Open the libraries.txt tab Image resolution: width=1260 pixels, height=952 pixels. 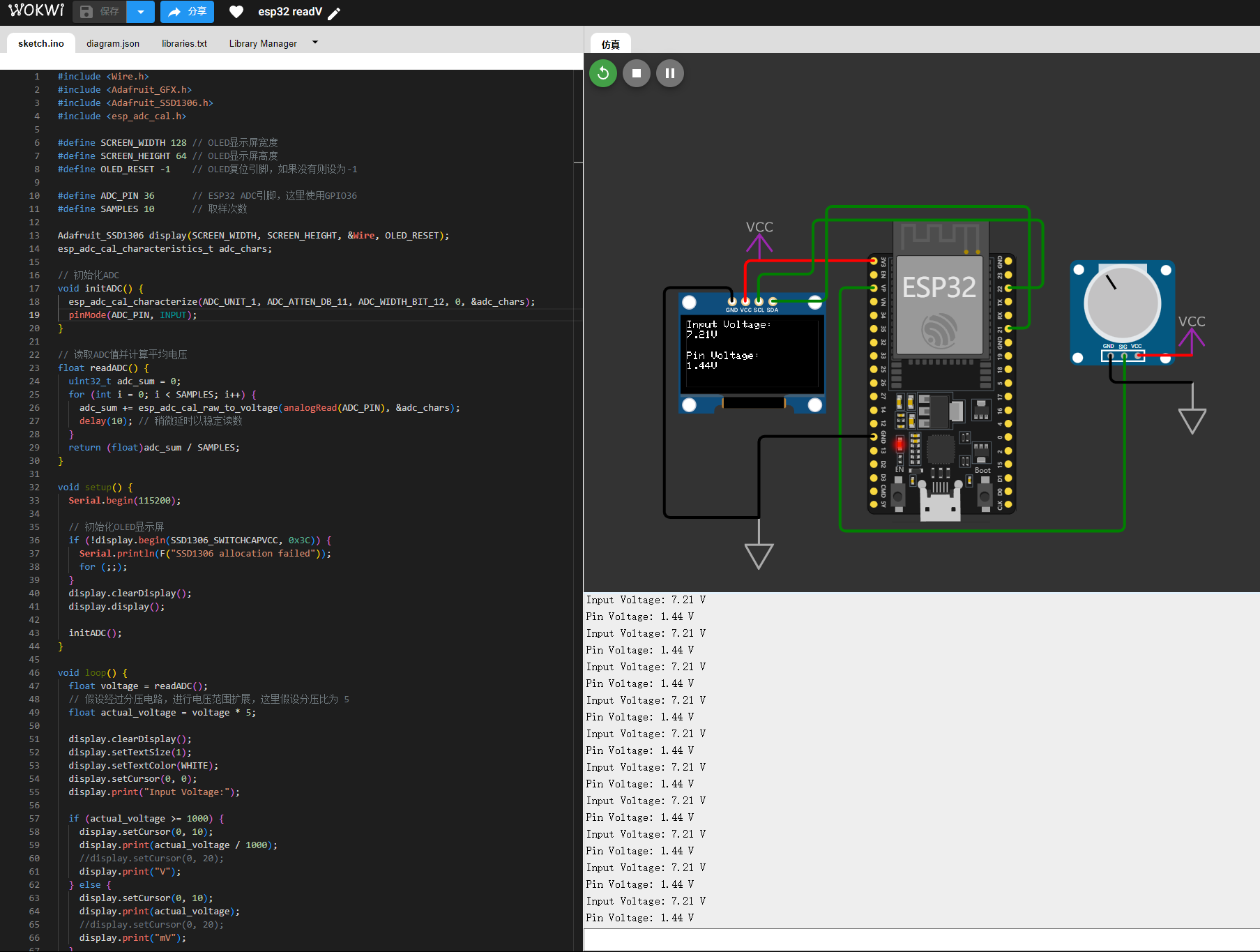(x=184, y=43)
